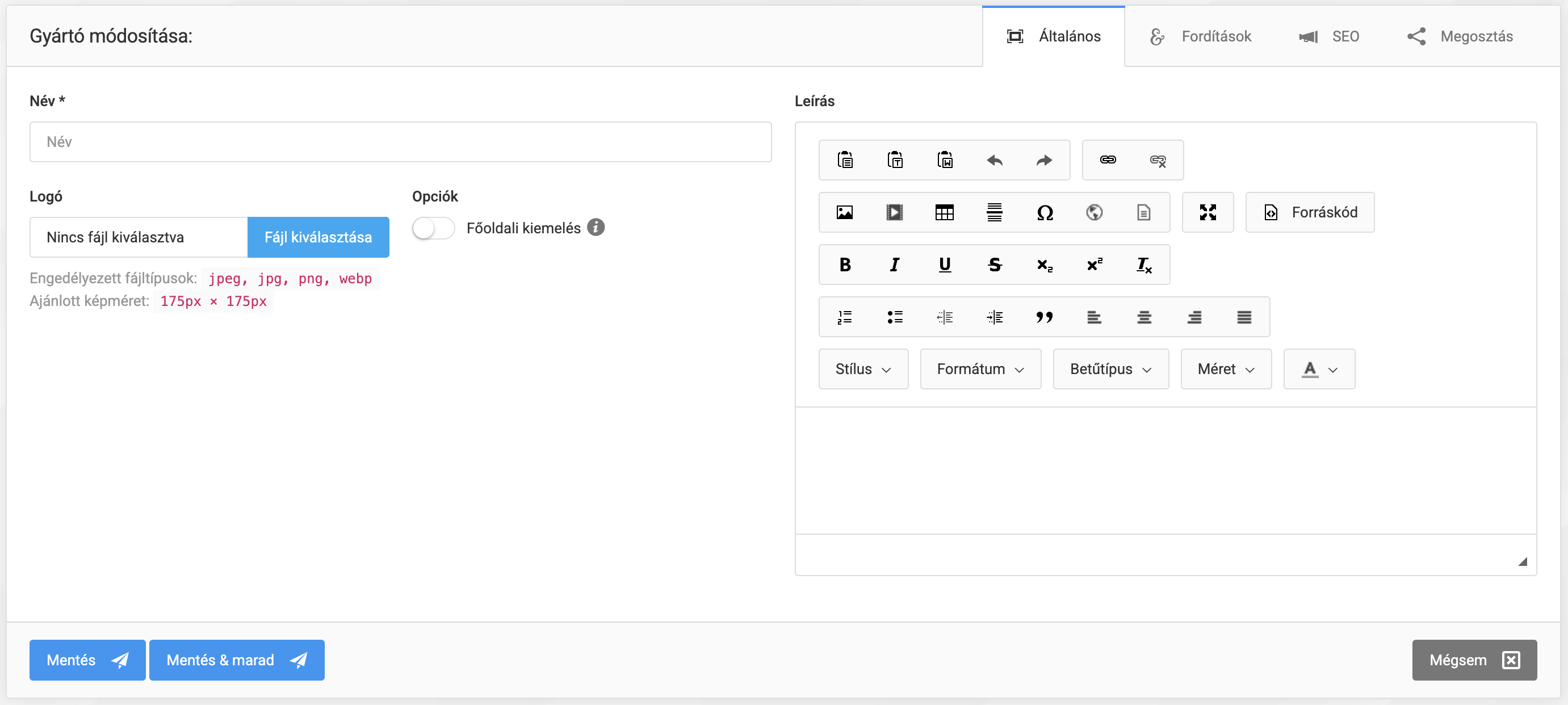Screen dimensions: 1568x705
Task: Click the table insert icon
Action: (944, 212)
